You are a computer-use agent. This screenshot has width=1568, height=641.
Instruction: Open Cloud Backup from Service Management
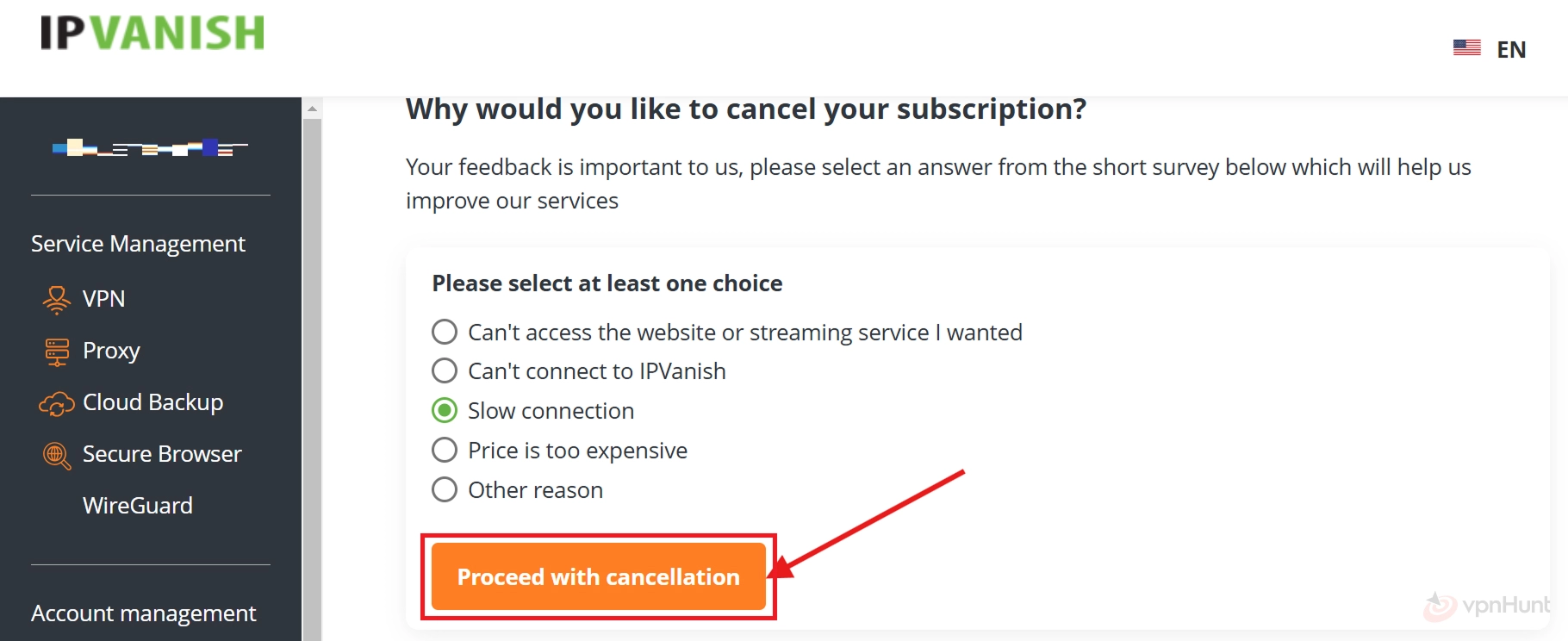coord(153,402)
